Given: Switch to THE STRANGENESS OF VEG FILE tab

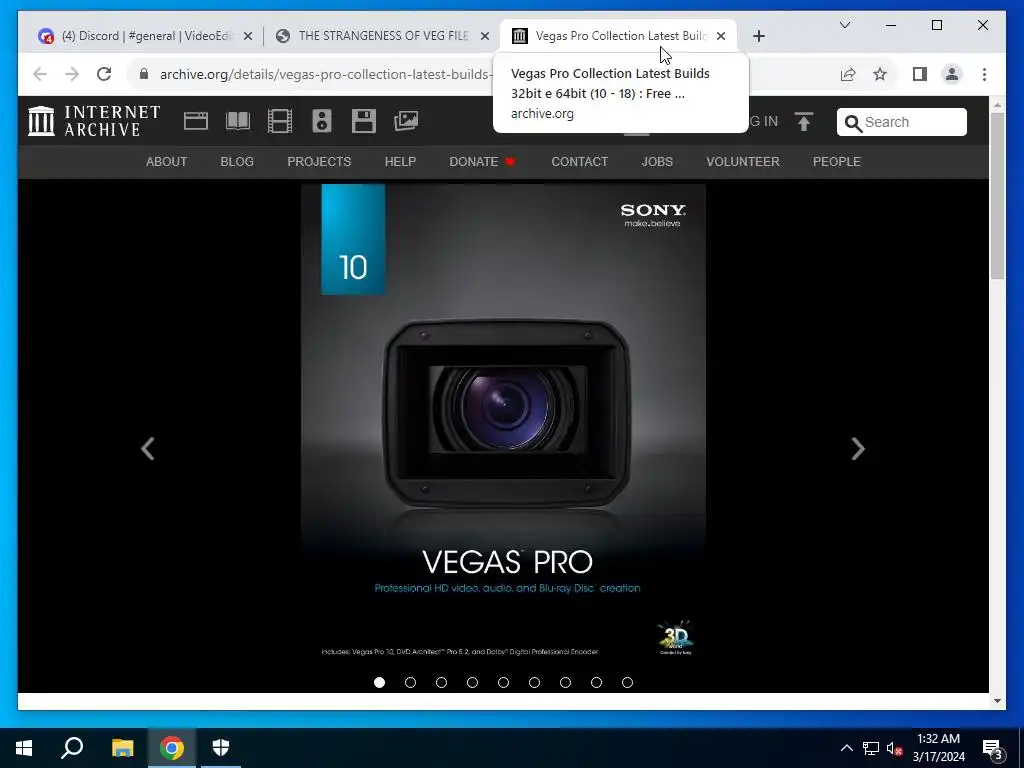Looking at the screenshot, I should 383,36.
